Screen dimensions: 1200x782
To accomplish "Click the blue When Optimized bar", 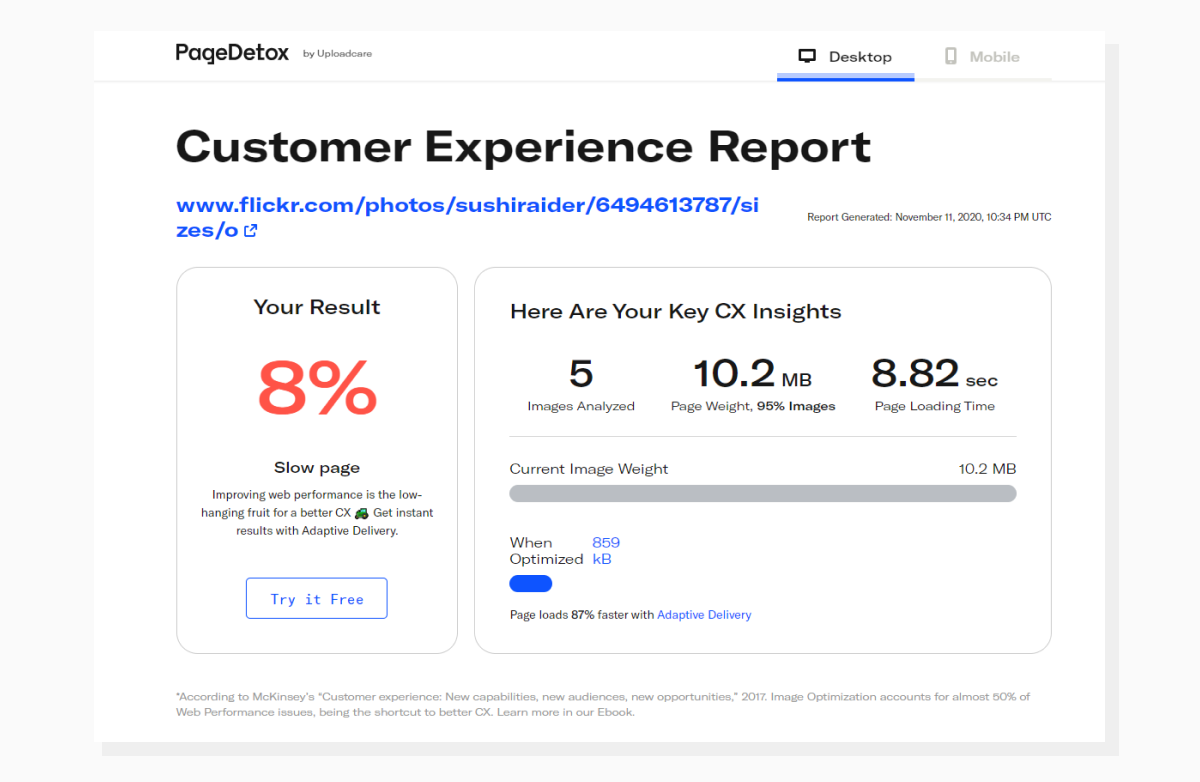I will click(x=530, y=584).
